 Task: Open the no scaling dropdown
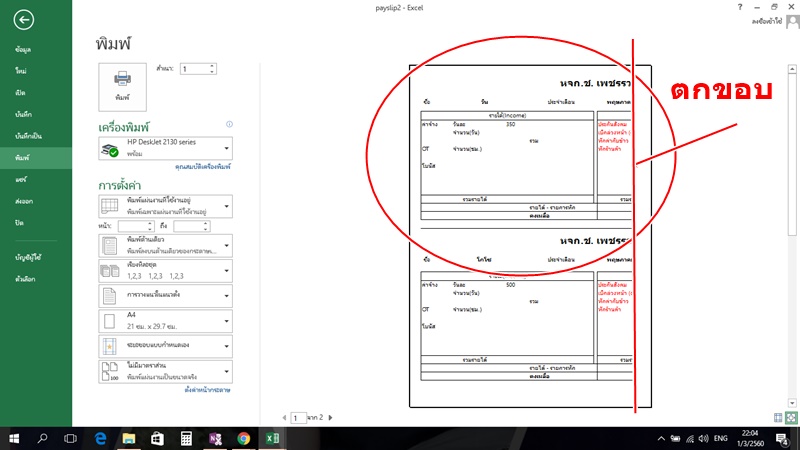165,371
